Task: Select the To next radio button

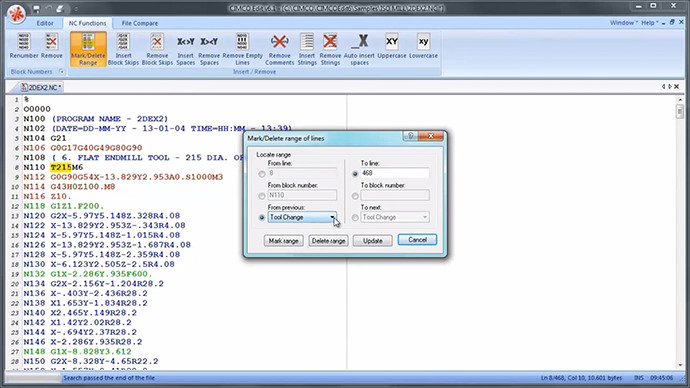Action: point(355,218)
